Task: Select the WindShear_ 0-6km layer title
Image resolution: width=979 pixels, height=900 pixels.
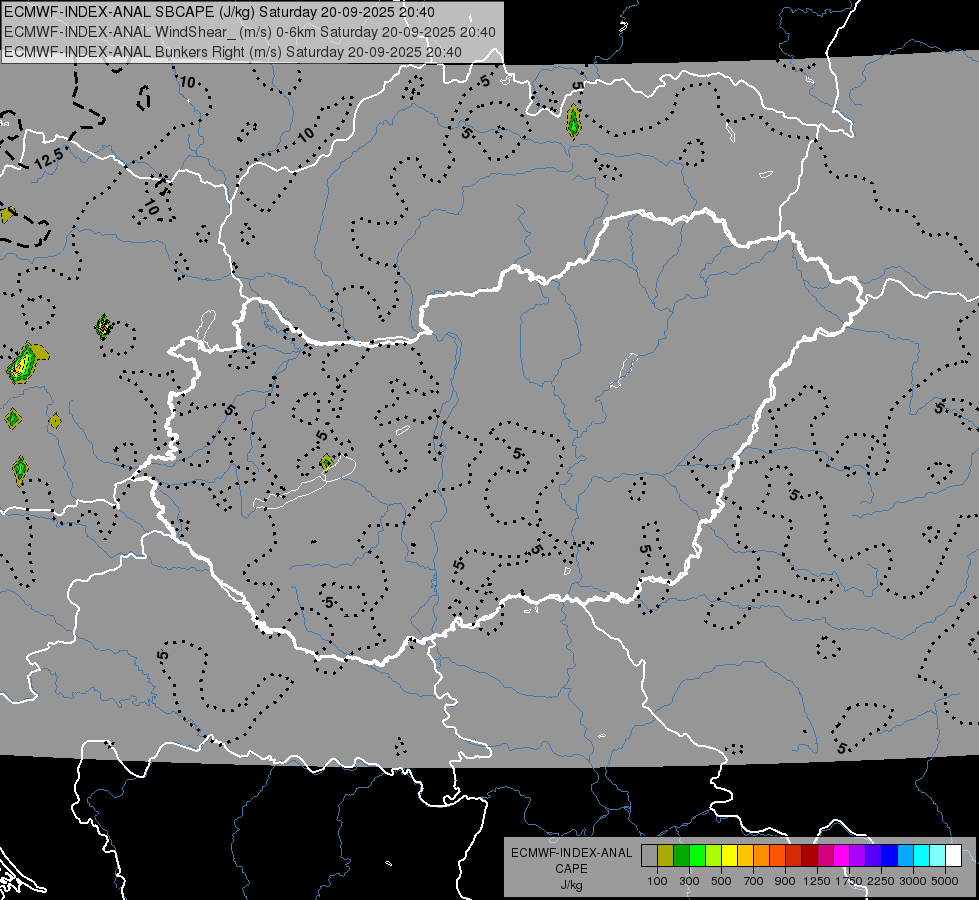Action: (x=250, y=32)
